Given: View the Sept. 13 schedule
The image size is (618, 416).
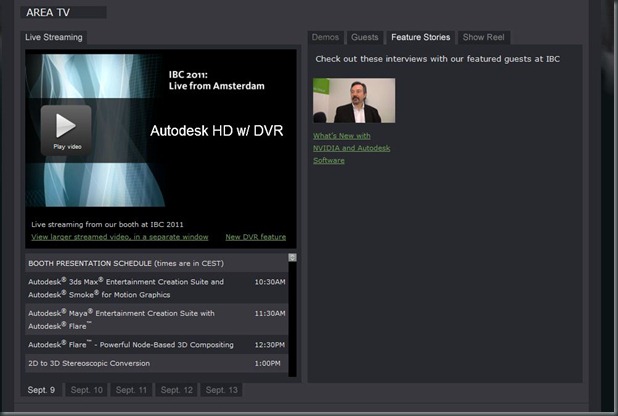Looking at the screenshot, I should 222,390.
